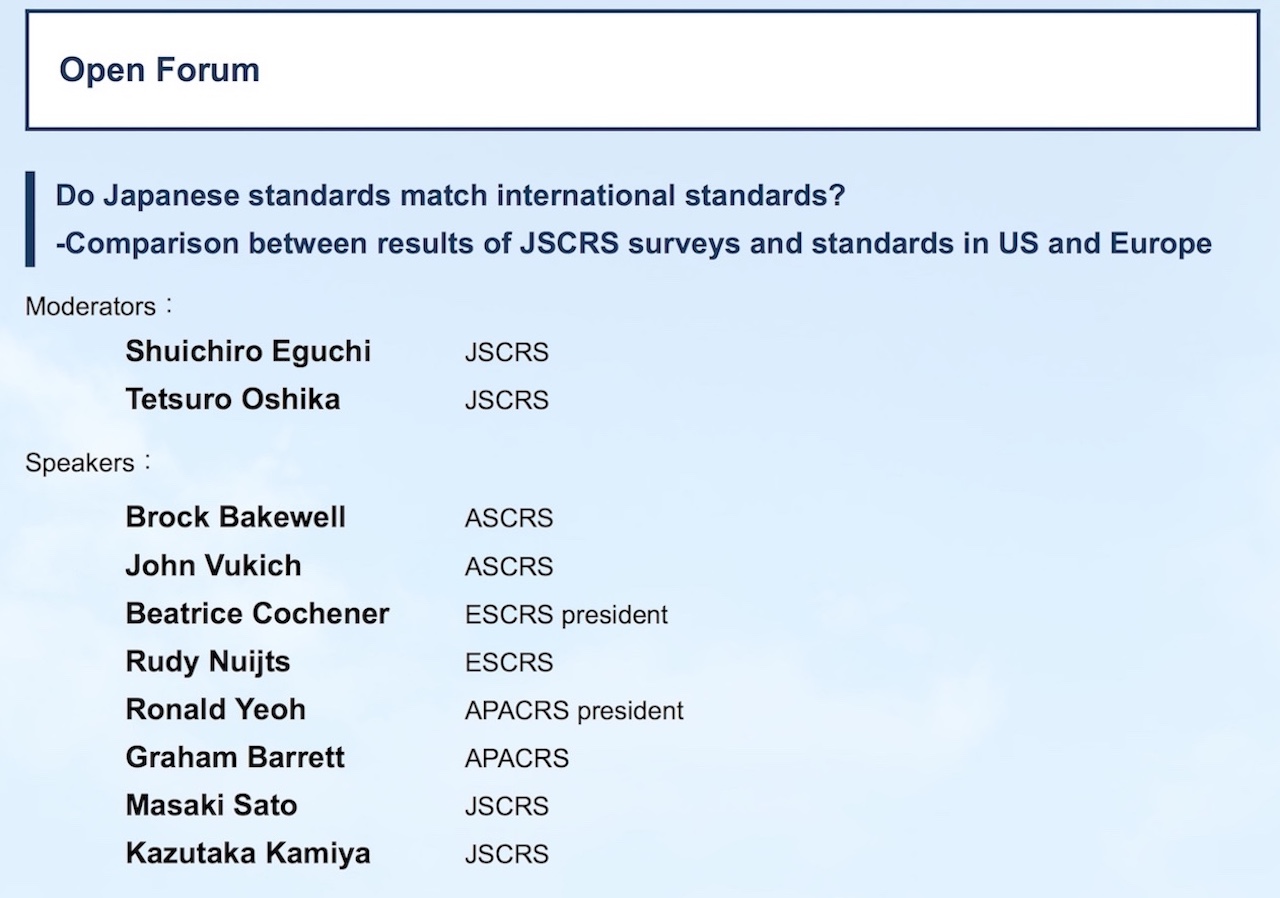
Task: Select moderator Tetsuro Oshika
Action: (233, 399)
